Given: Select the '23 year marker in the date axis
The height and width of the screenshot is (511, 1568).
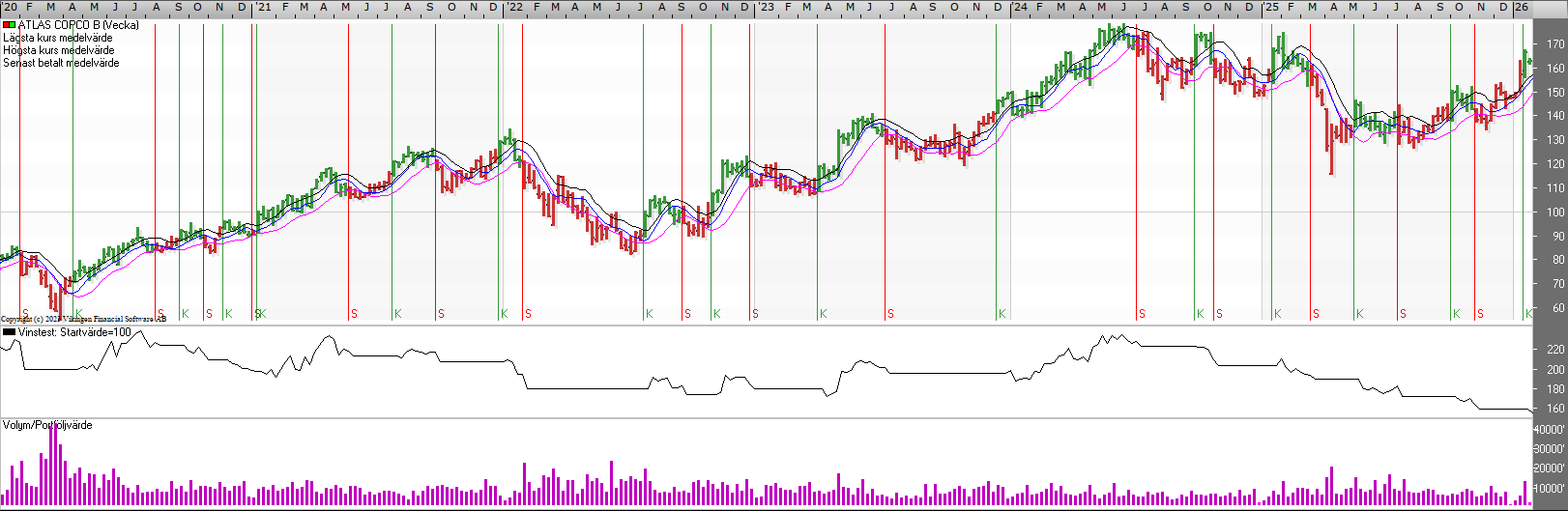Looking at the screenshot, I should (766, 7).
